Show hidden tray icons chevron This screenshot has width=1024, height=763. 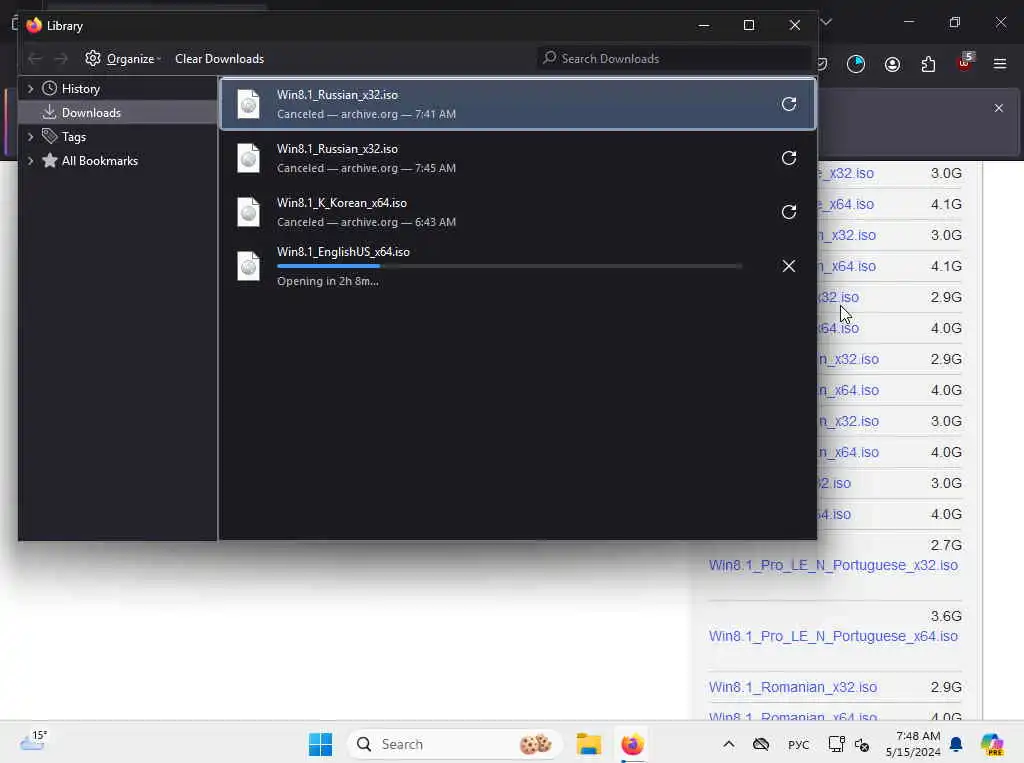[729, 744]
